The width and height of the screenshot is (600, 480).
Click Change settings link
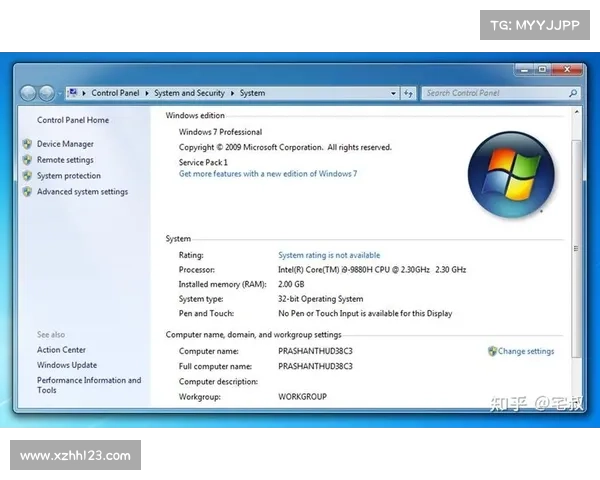pyautogui.click(x=526, y=351)
